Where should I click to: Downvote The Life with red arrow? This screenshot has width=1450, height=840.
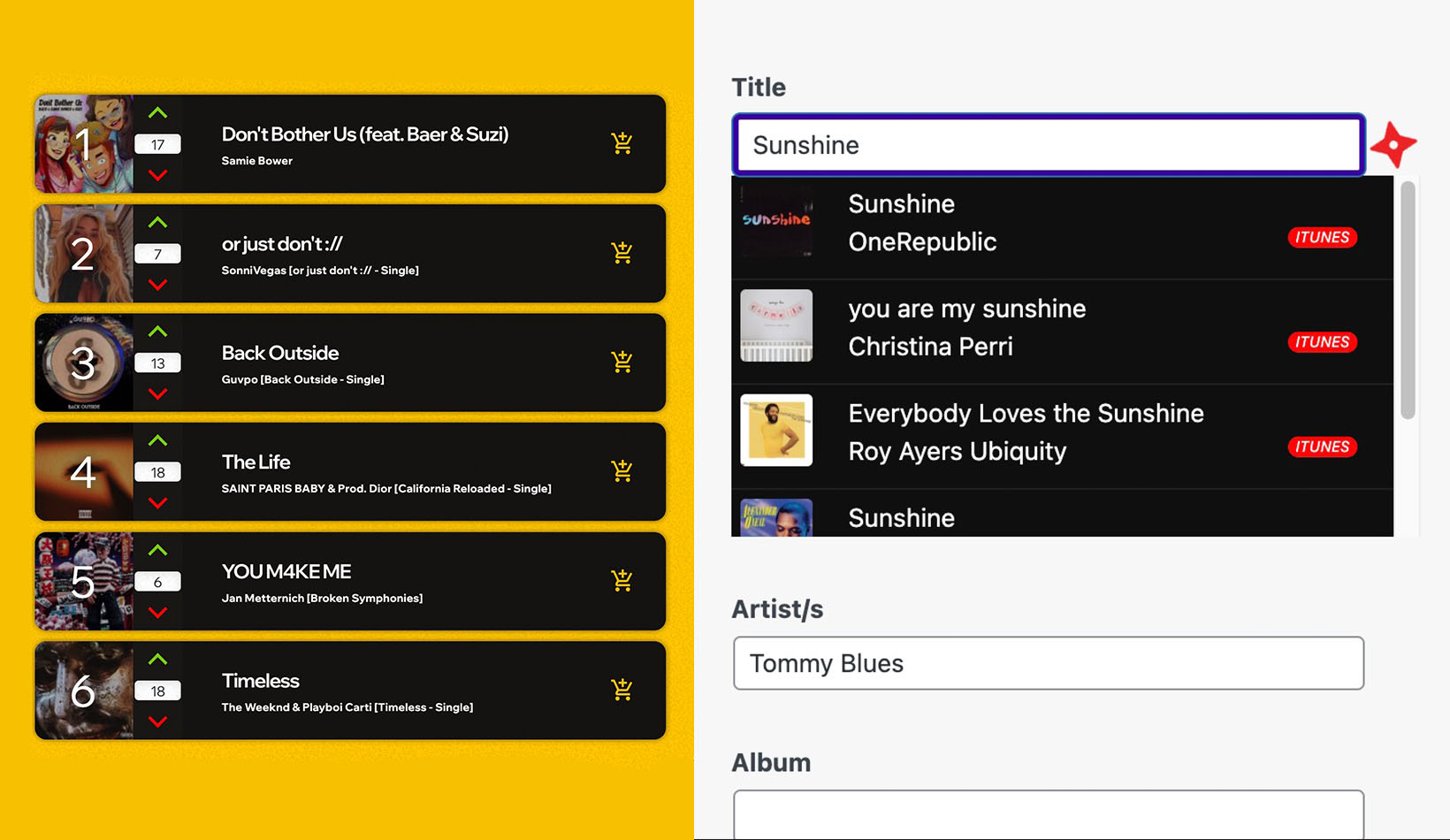[x=157, y=503]
